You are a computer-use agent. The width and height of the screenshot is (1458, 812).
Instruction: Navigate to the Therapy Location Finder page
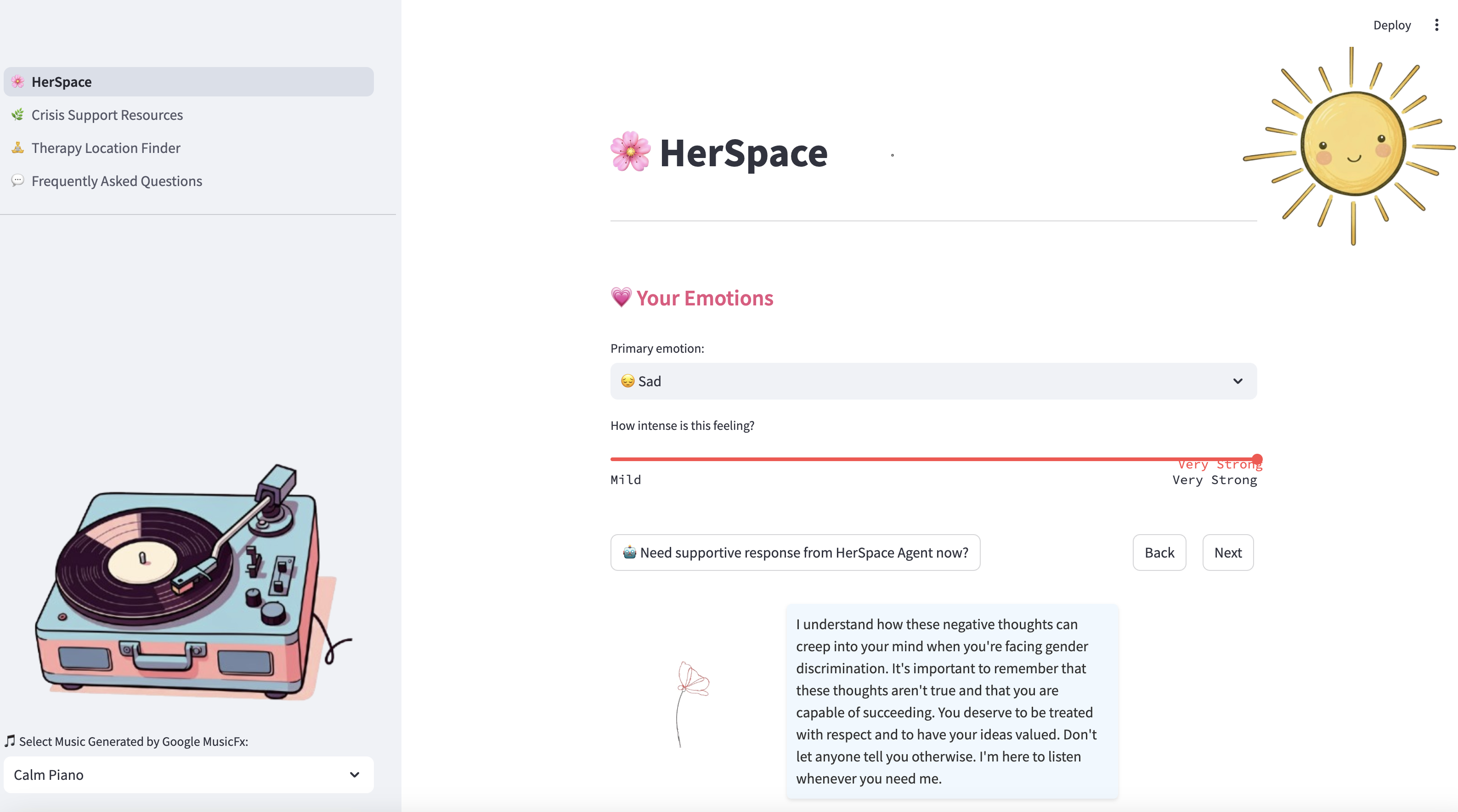(x=106, y=148)
